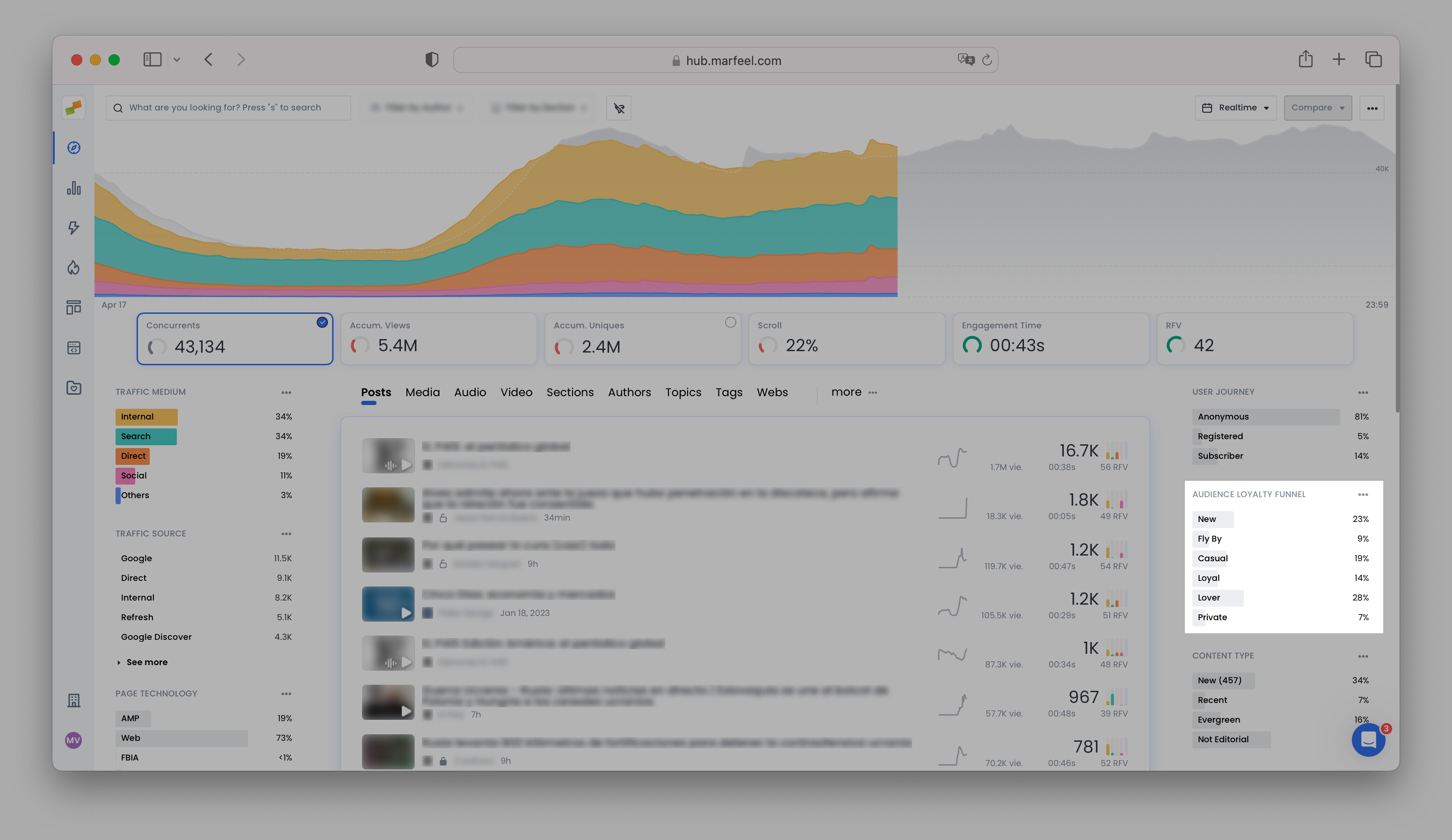Click the Filter by Author button
Viewport: 1452px width, 840px height.
click(x=417, y=108)
